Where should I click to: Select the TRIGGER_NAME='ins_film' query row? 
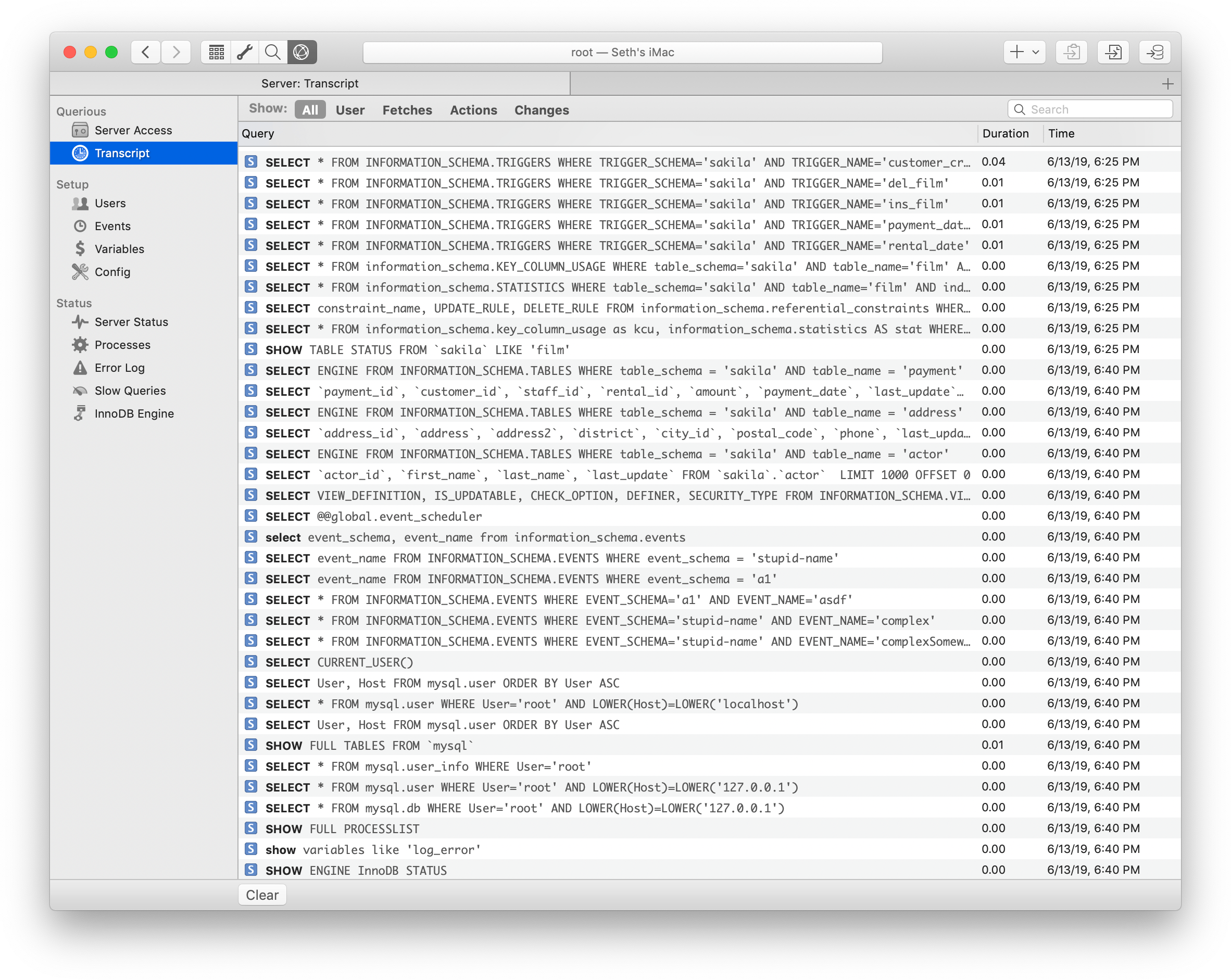(709, 203)
